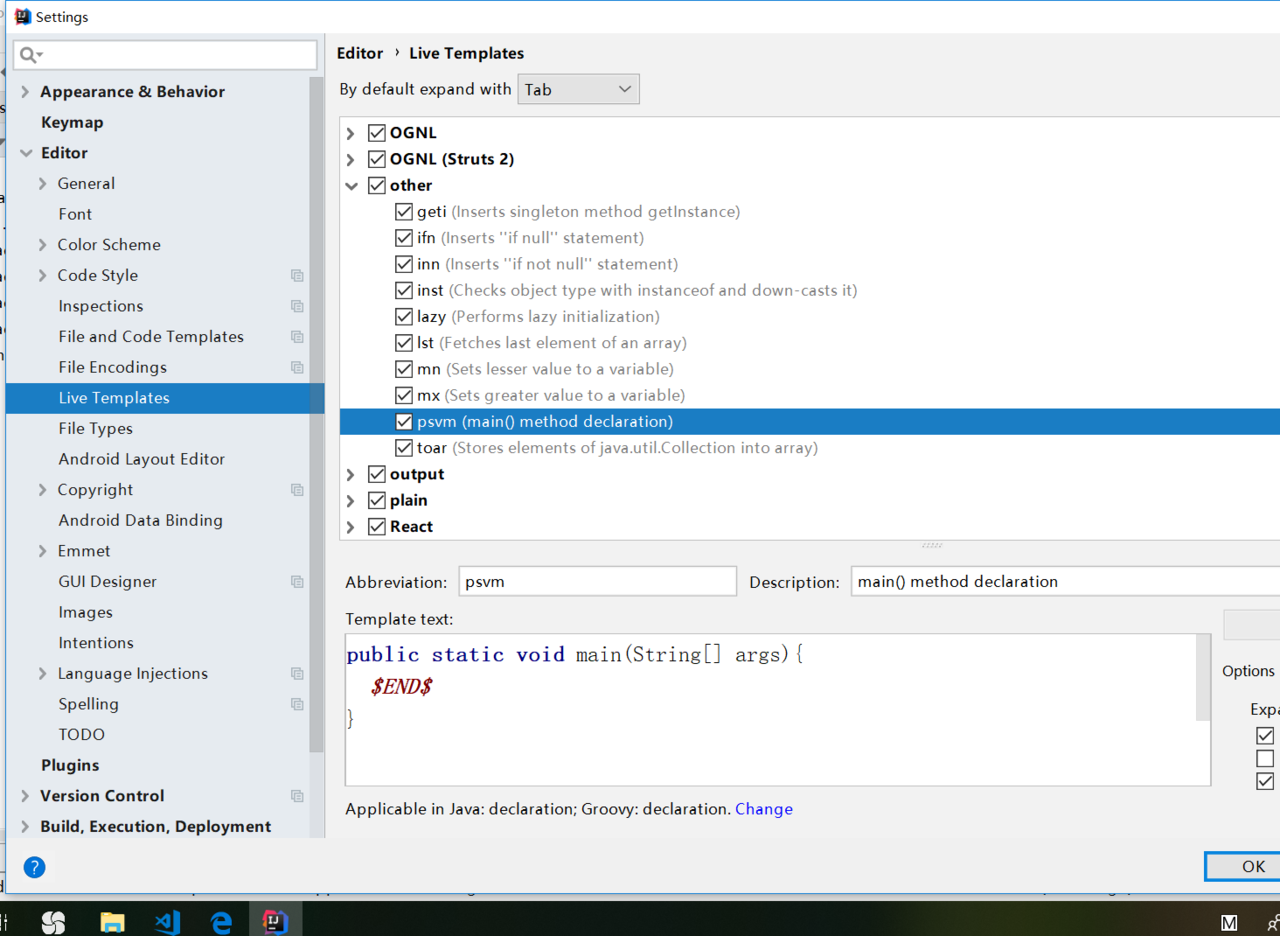This screenshot has height=936, width=1280.
Task: Open Microsoft Edge from the taskbar
Action: 221,921
